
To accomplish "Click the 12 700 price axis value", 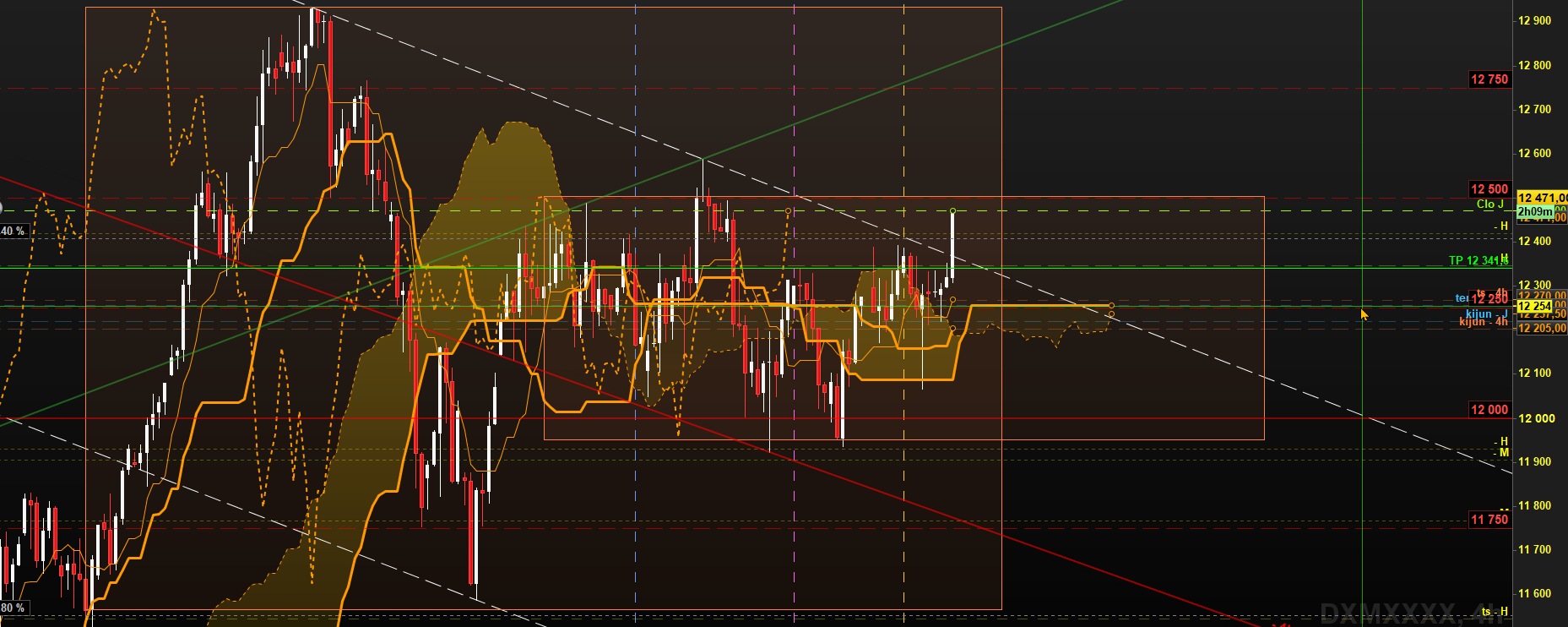I will pyautogui.click(x=1534, y=109).
